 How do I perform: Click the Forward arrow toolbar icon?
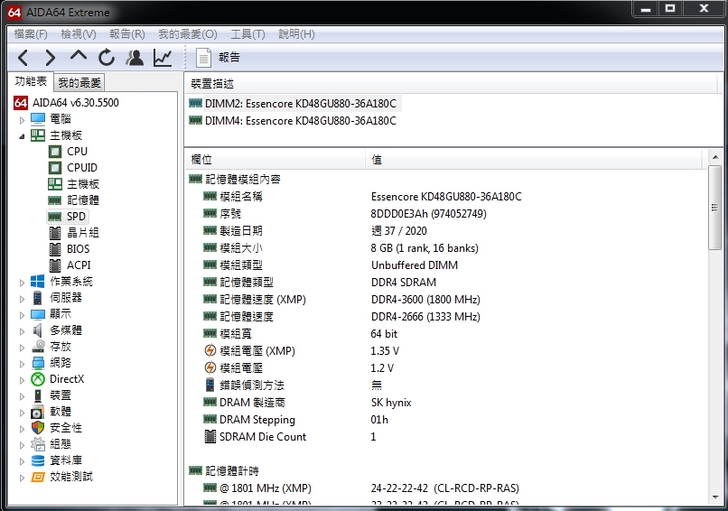[50, 58]
